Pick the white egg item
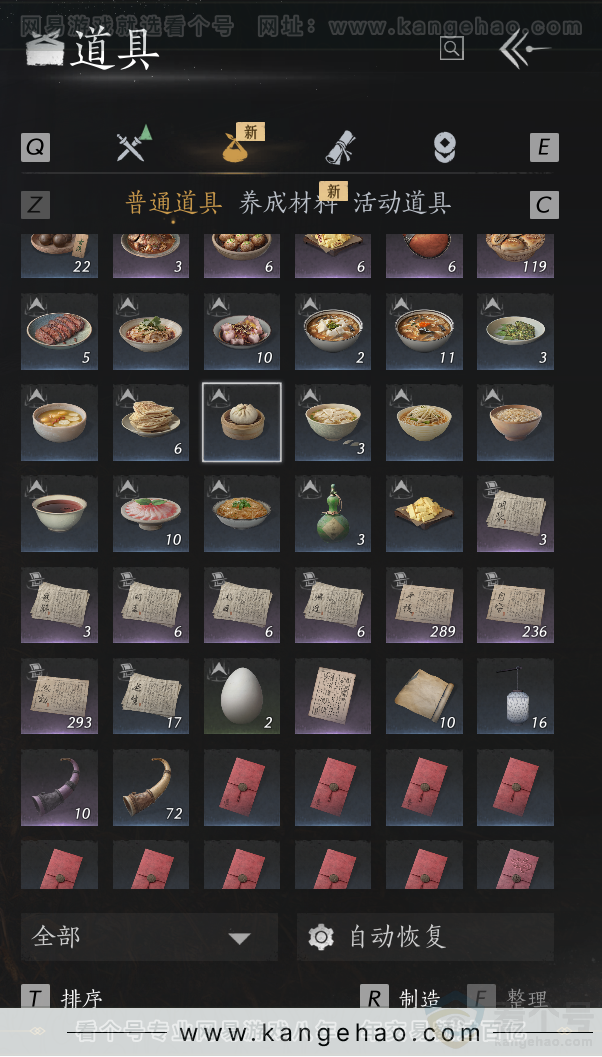 click(242, 696)
